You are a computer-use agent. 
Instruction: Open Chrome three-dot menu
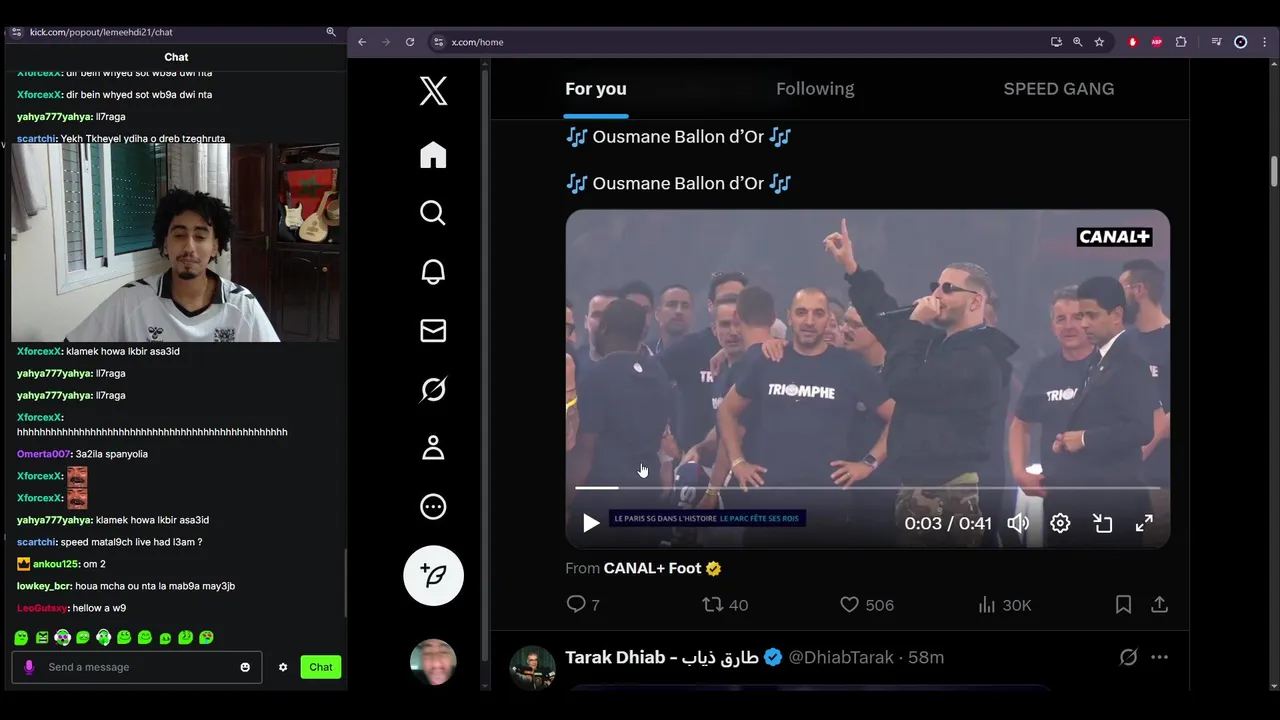click(1264, 42)
